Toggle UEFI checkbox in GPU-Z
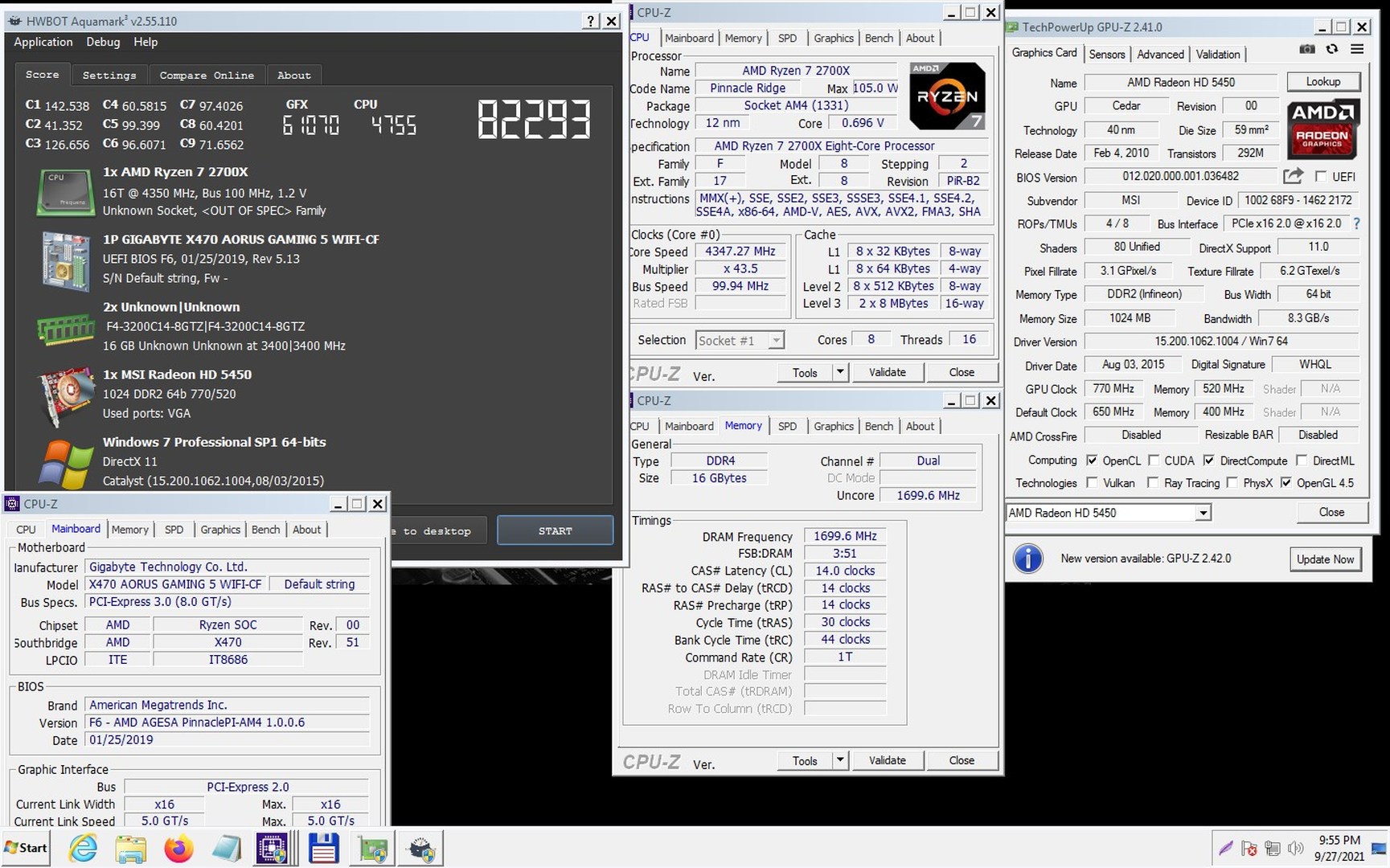Screen dimensions: 1390x868 (x=1320, y=176)
